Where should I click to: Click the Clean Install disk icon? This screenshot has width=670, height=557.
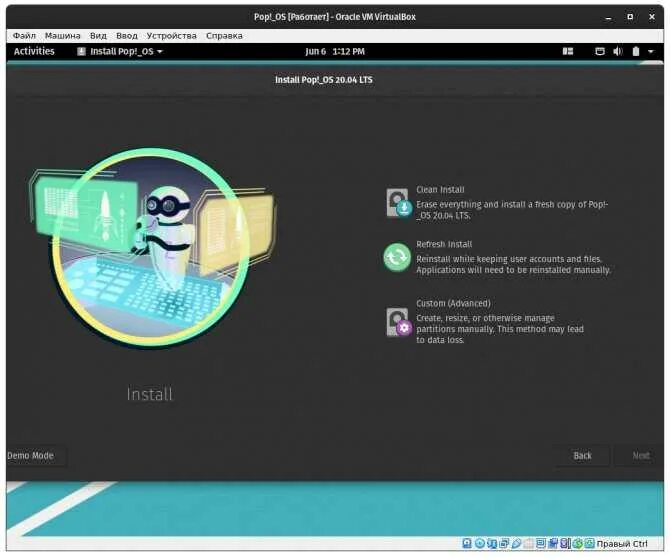coord(398,202)
